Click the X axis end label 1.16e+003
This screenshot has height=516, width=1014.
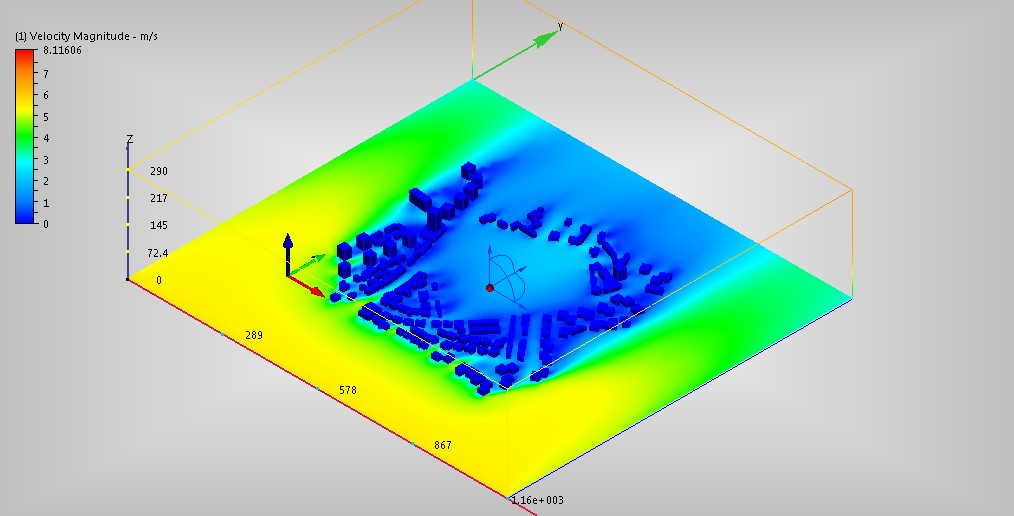tap(537, 500)
